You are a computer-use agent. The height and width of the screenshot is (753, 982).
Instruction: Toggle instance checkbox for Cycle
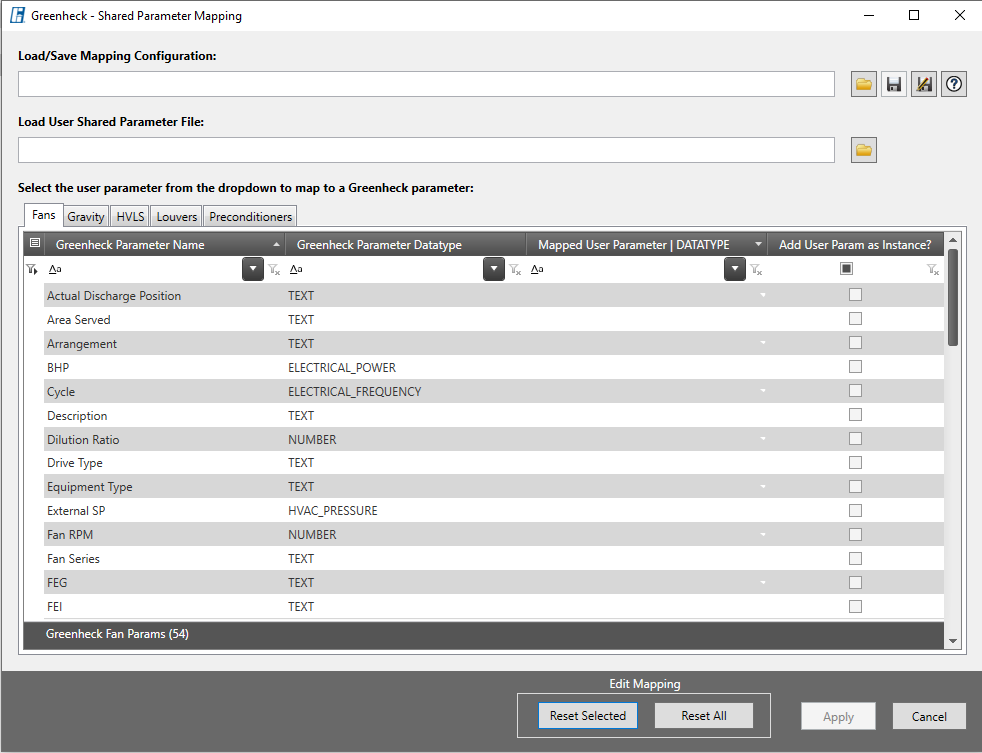click(x=855, y=391)
